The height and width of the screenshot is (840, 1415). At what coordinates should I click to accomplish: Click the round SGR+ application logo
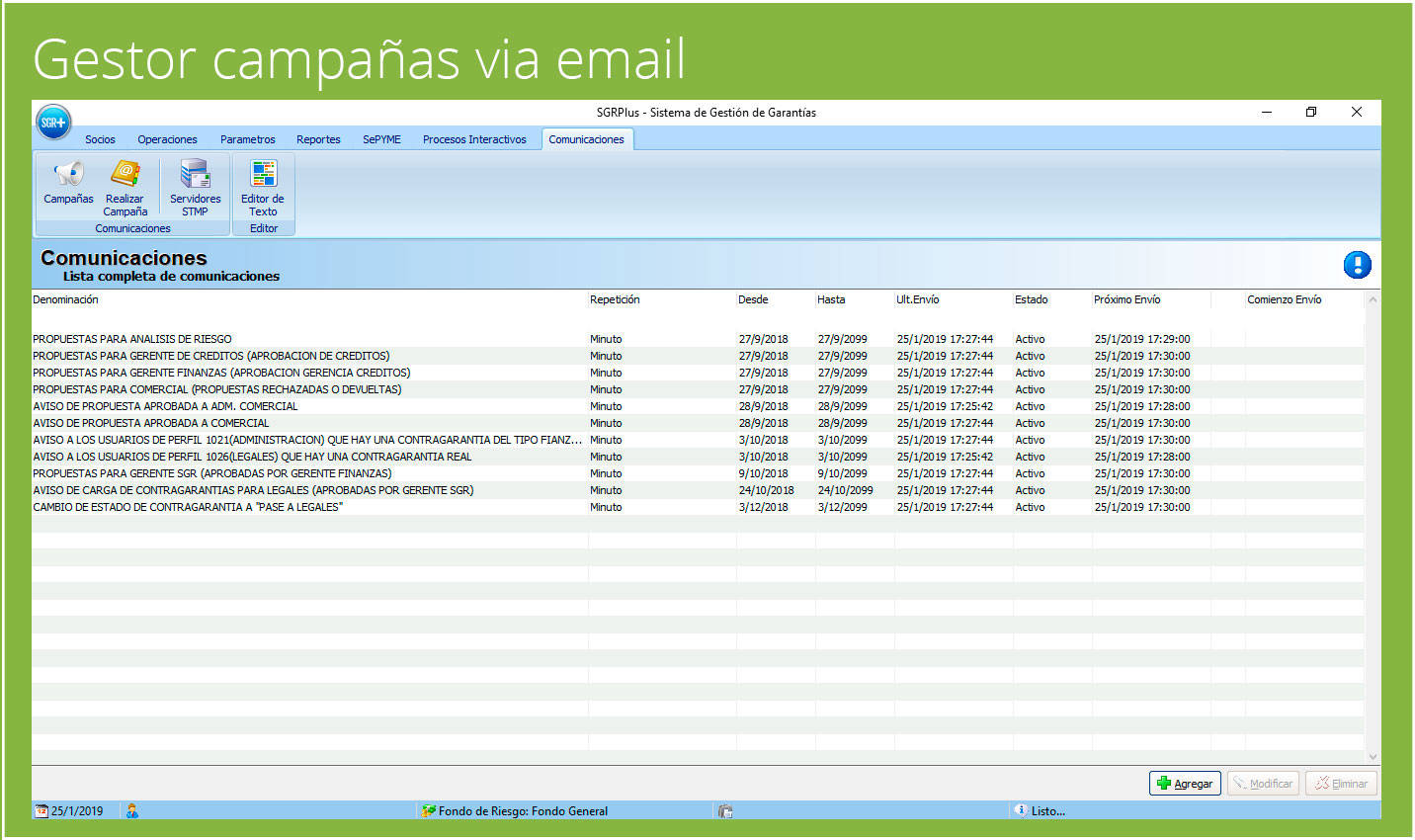click(x=53, y=122)
